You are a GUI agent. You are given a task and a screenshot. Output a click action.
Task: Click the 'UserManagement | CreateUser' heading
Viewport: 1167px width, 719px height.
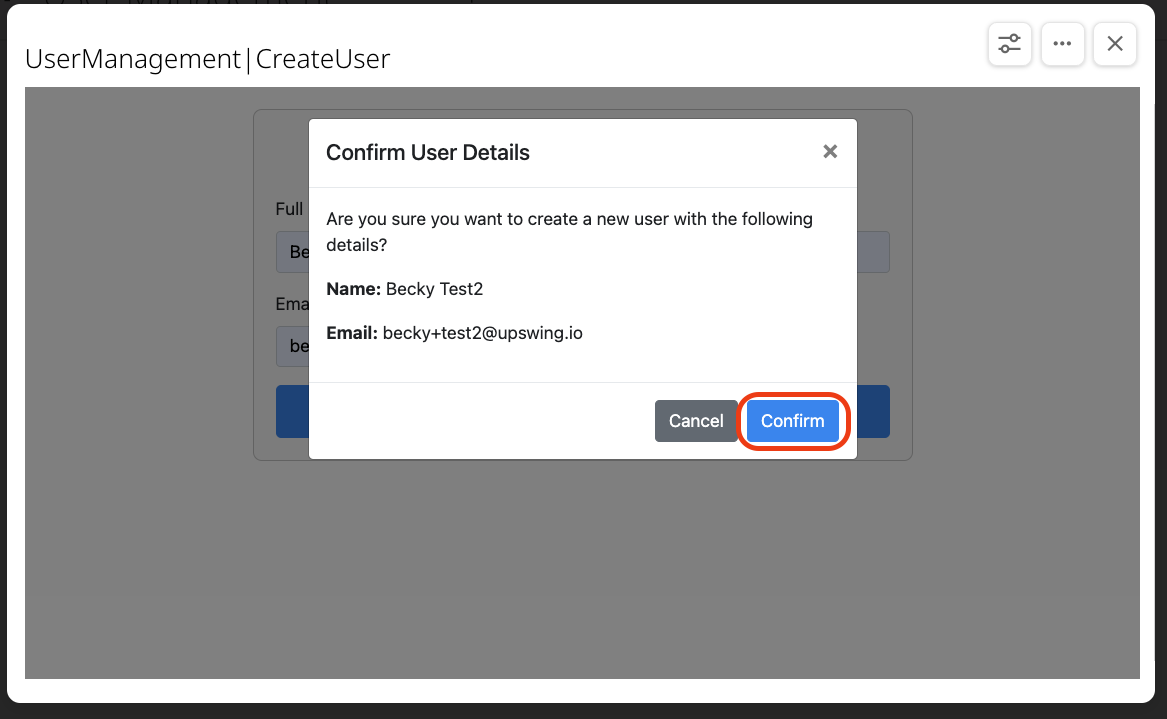(x=208, y=59)
